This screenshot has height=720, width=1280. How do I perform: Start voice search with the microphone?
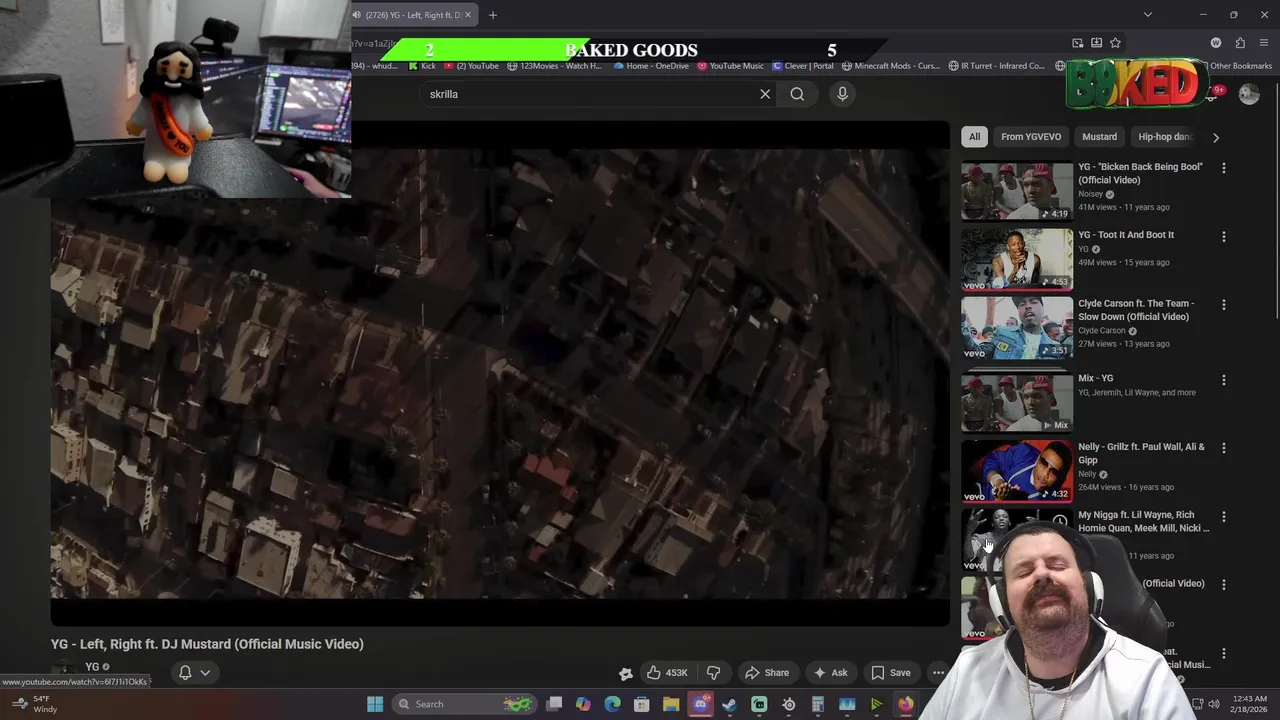842,94
